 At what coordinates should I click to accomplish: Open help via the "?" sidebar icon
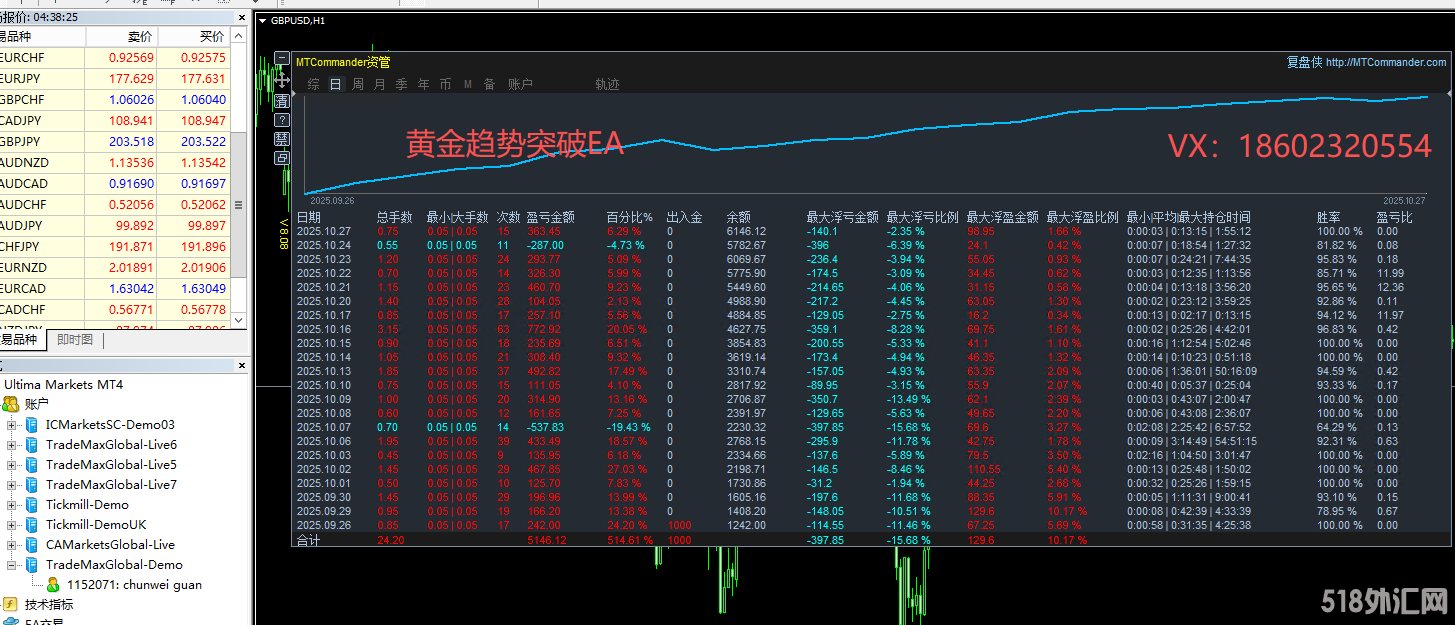(x=282, y=119)
